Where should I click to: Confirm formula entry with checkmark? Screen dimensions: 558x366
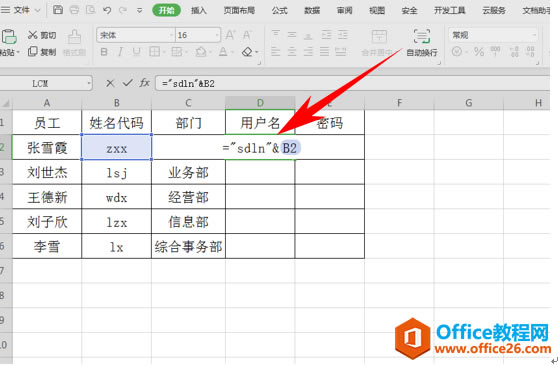(x=127, y=83)
